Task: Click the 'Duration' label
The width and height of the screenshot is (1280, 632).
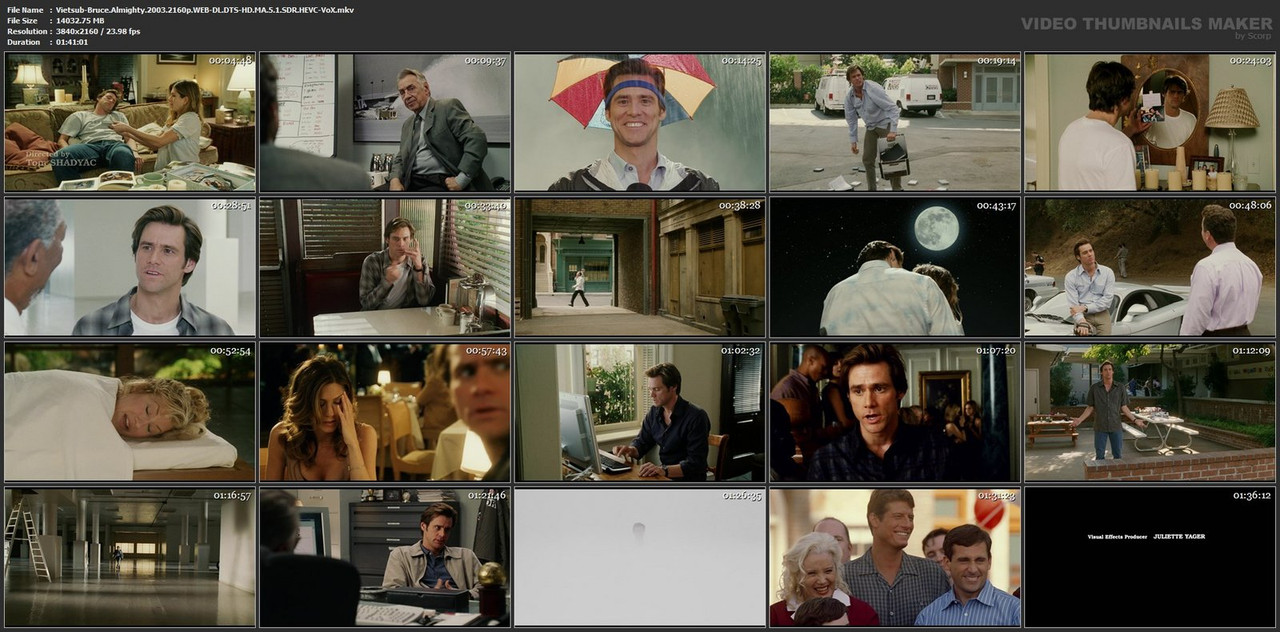Action: click(23, 43)
